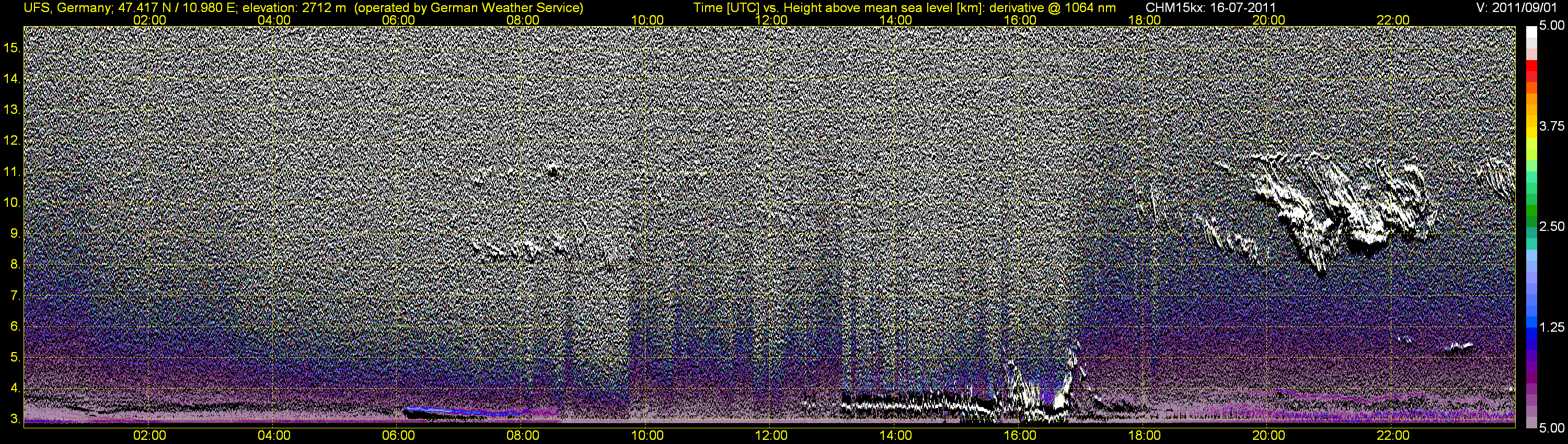Click the "11." km height label

tap(12, 171)
